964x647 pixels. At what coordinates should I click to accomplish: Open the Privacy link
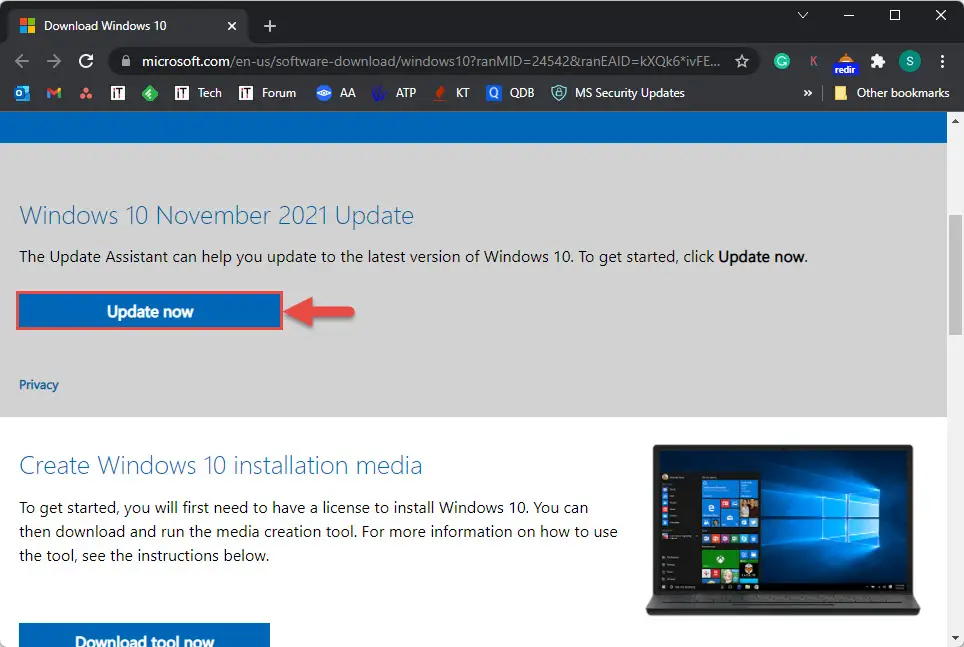click(x=39, y=384)
